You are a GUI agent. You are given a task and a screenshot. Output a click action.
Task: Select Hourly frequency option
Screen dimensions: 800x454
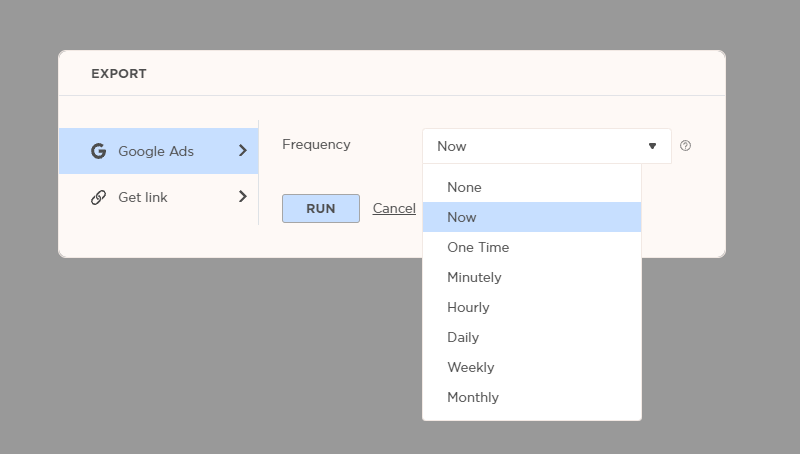point(532,308)
